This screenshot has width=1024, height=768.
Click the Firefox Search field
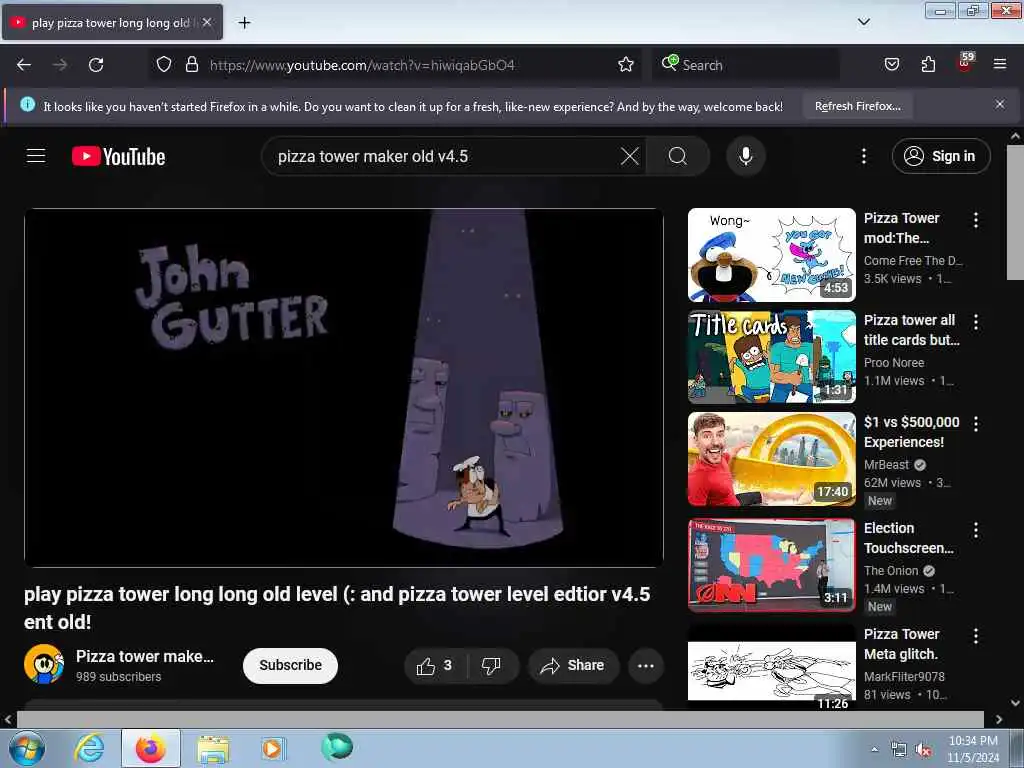744,65
